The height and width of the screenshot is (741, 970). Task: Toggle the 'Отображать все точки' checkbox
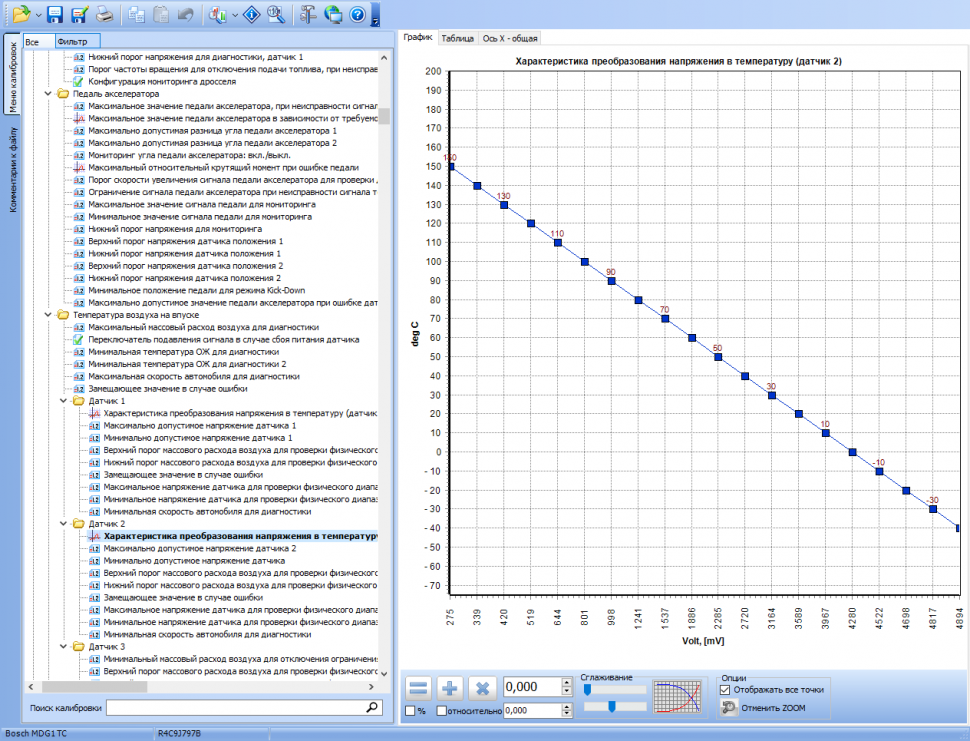click(726, 689)
